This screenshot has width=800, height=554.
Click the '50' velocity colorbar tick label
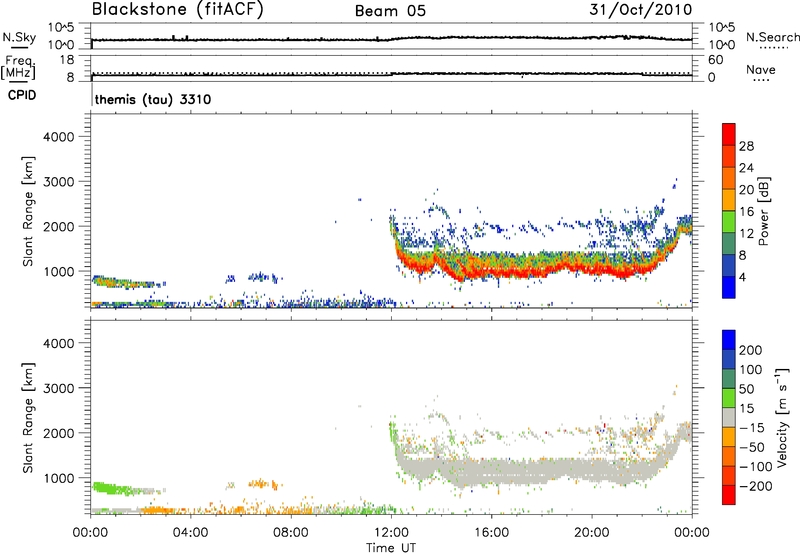click(746, 389)
